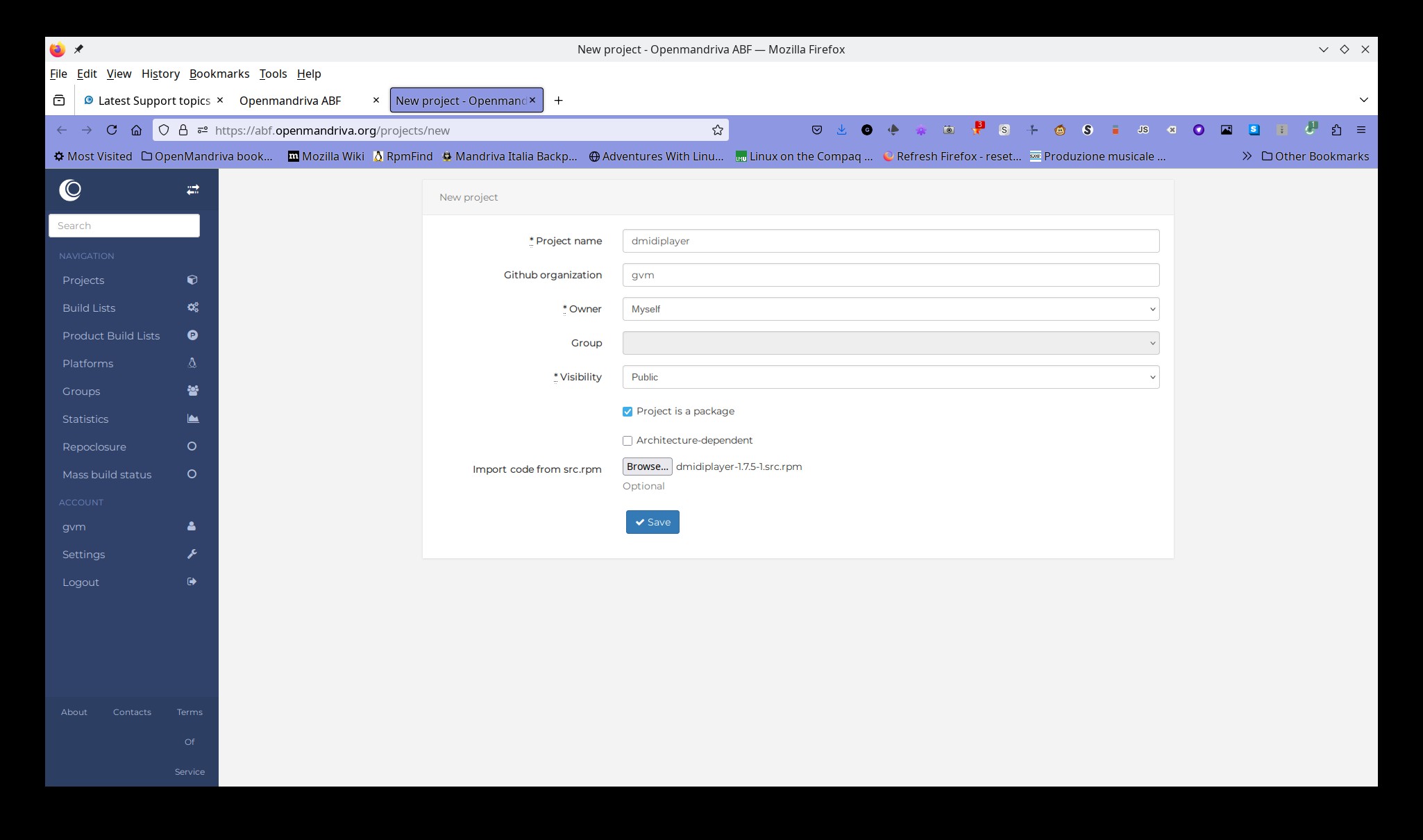
Task: Click the Platforms penguin icon
Action: coord(192,363)
